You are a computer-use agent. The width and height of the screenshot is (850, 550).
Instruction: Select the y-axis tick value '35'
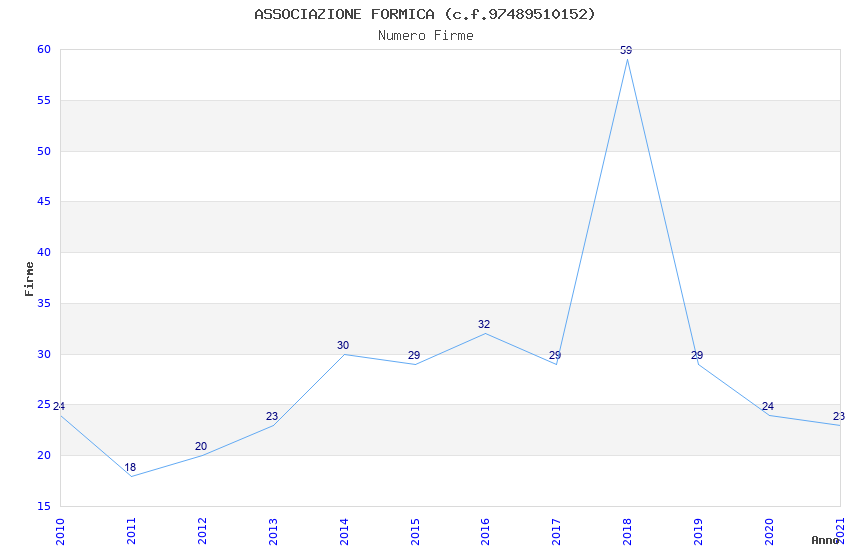click(44, 303)
